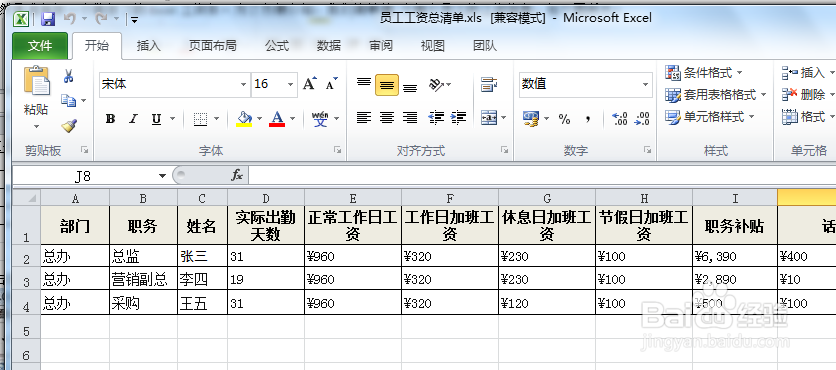The image size is (836, 370).
Task: Decrease font size with the smaller A icon
Action: tap(332, 84)
